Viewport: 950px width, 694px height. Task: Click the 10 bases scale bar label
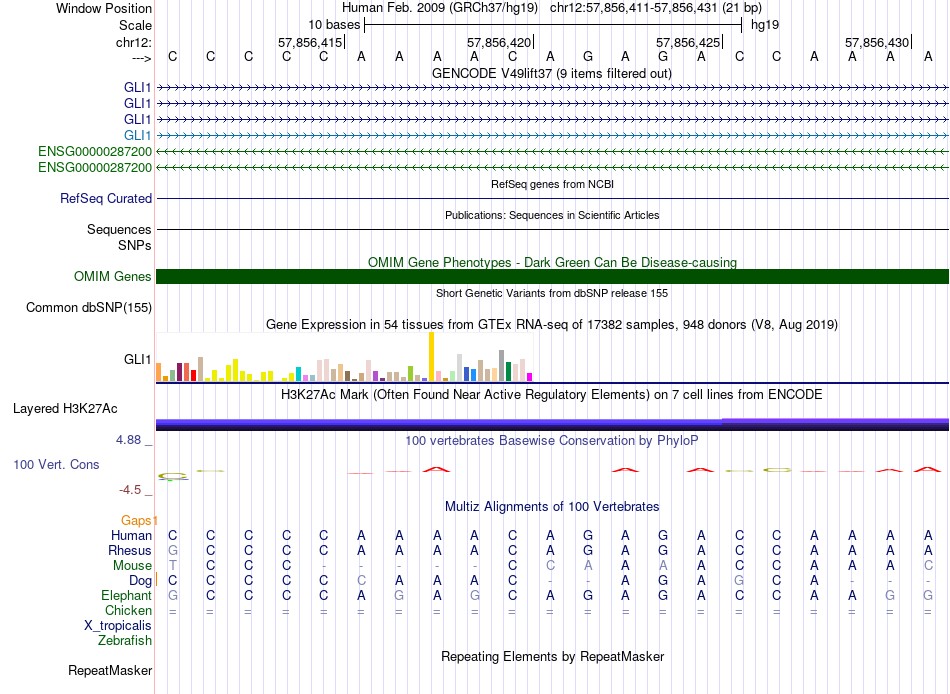point(334,25)
